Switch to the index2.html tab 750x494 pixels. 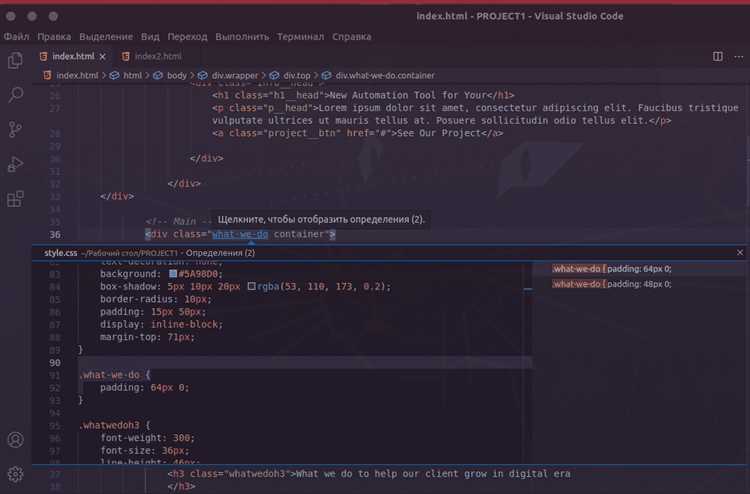tap(158, 56)
